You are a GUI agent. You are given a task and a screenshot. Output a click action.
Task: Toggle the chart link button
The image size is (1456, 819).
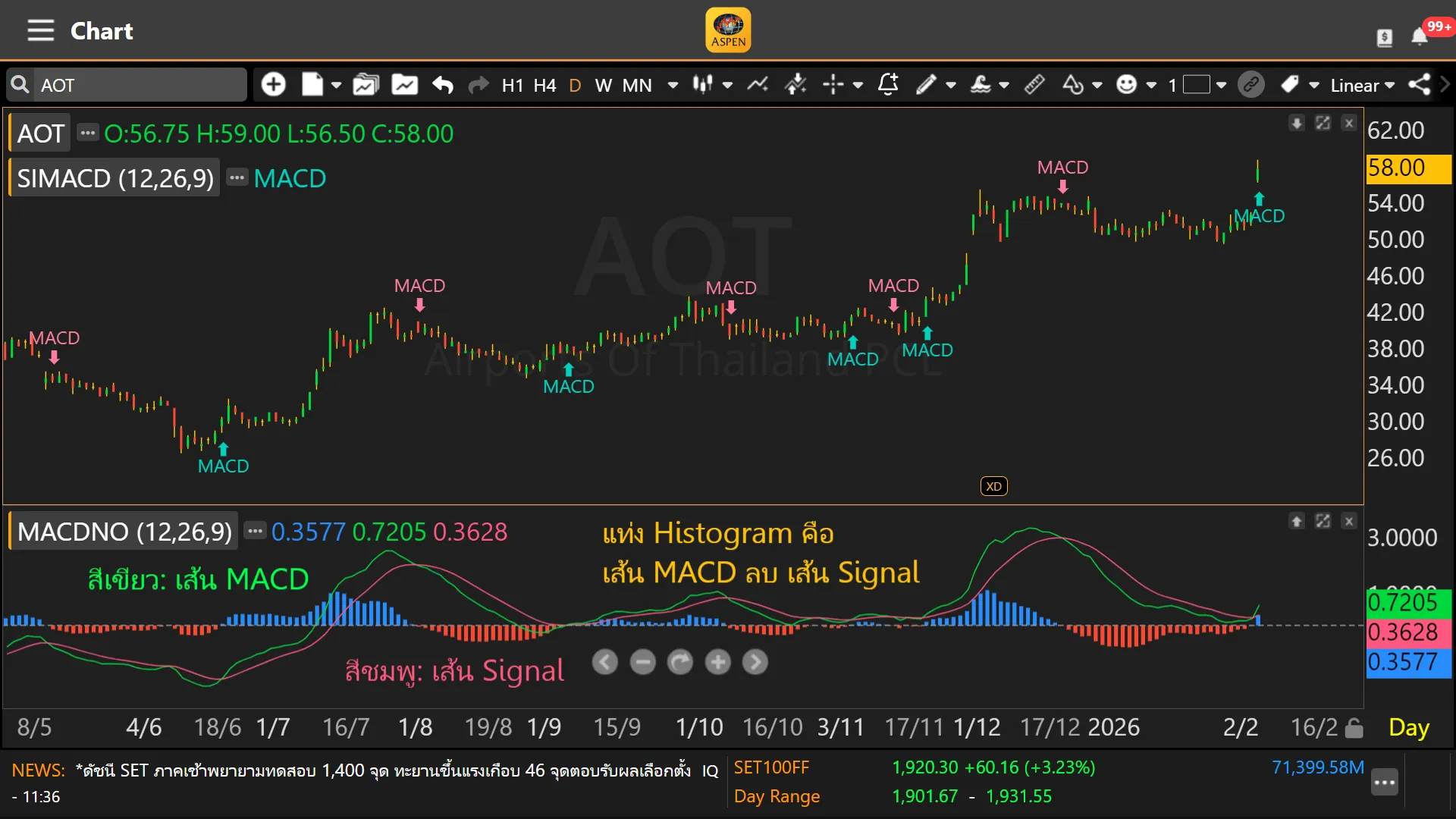pyautogui.click(x=1250, y=84)
